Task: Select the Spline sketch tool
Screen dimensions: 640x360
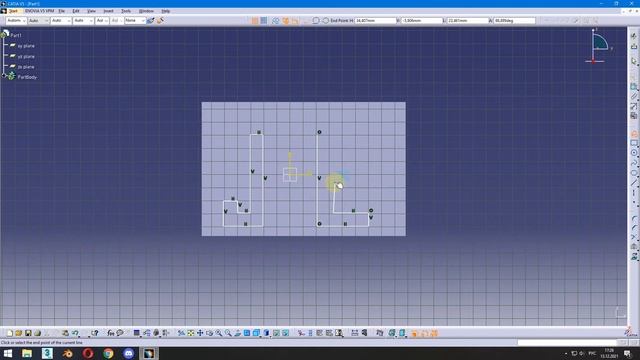Action: pyautogui.click(x=634, y=163)
